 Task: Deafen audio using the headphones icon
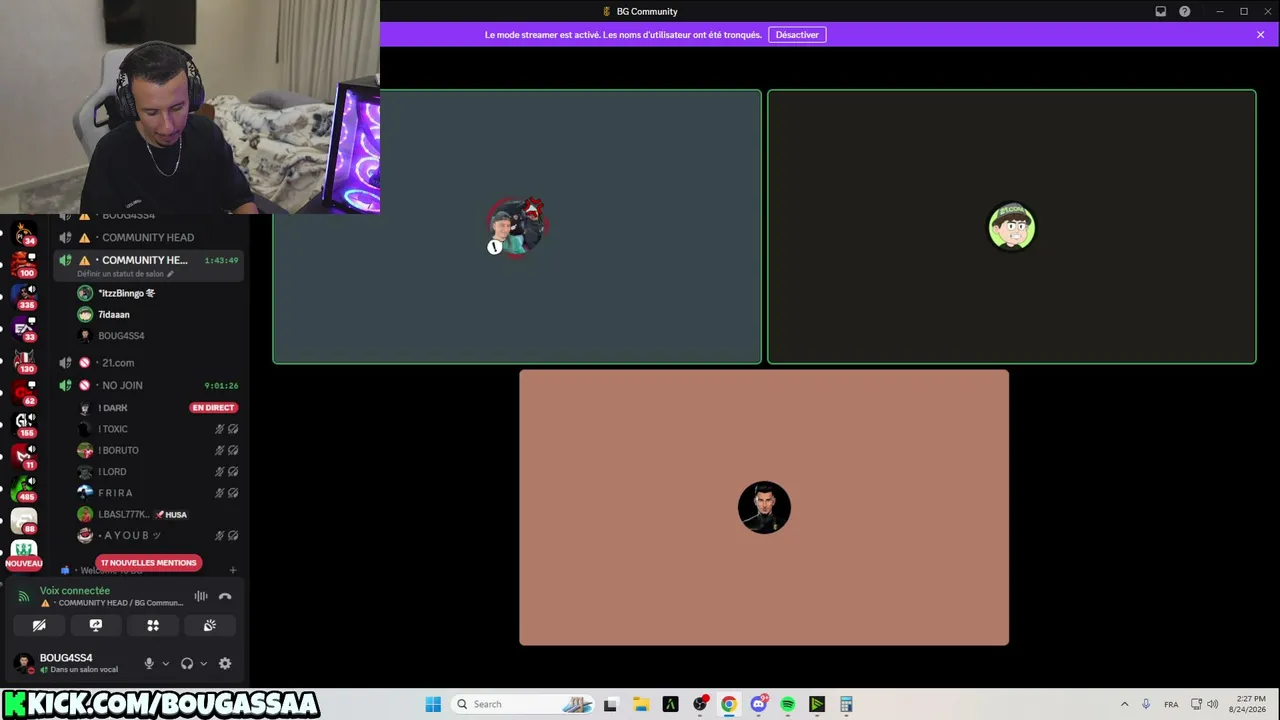(x=187, y=663)
